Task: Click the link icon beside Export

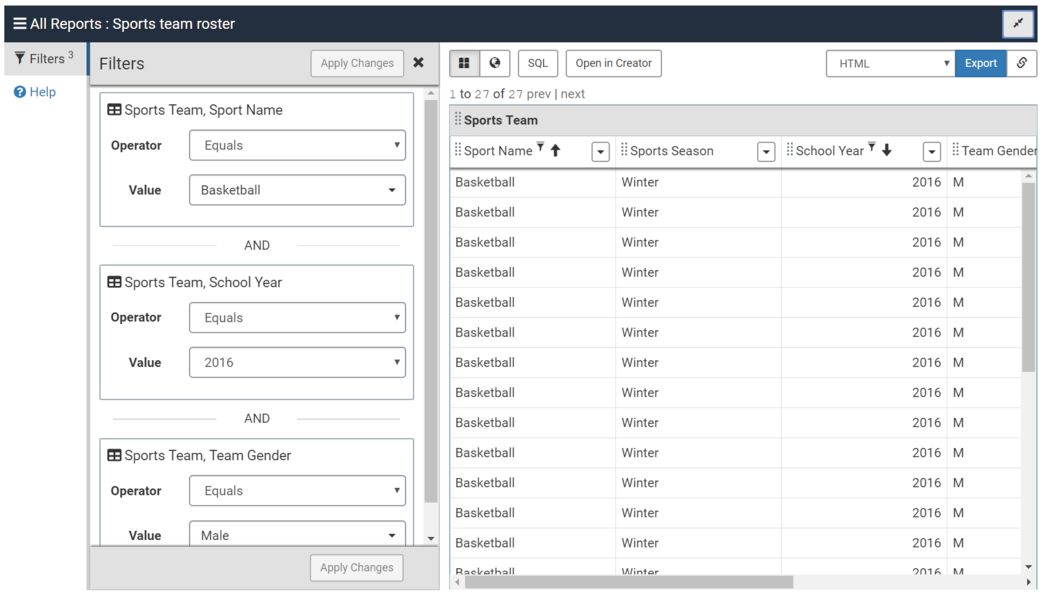Action: pos(1021,63)
